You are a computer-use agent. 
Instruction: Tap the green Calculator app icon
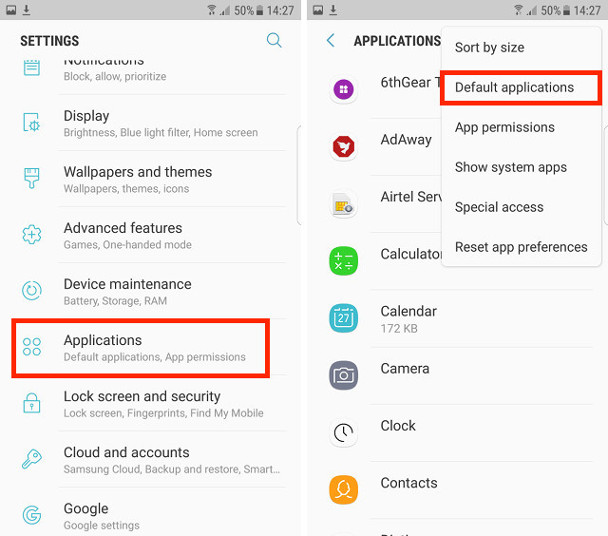pos(343,261)
